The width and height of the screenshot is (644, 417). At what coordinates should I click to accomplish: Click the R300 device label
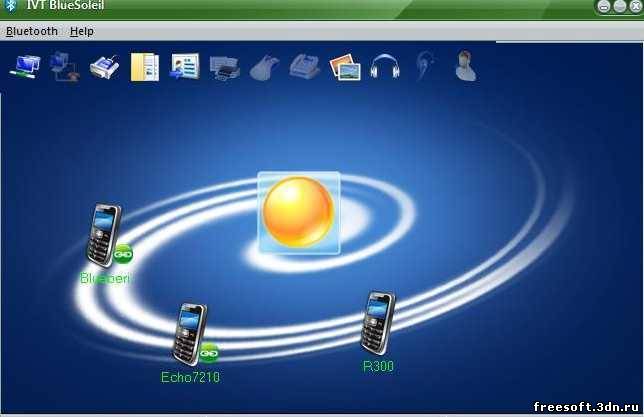(x=378, y=366)
